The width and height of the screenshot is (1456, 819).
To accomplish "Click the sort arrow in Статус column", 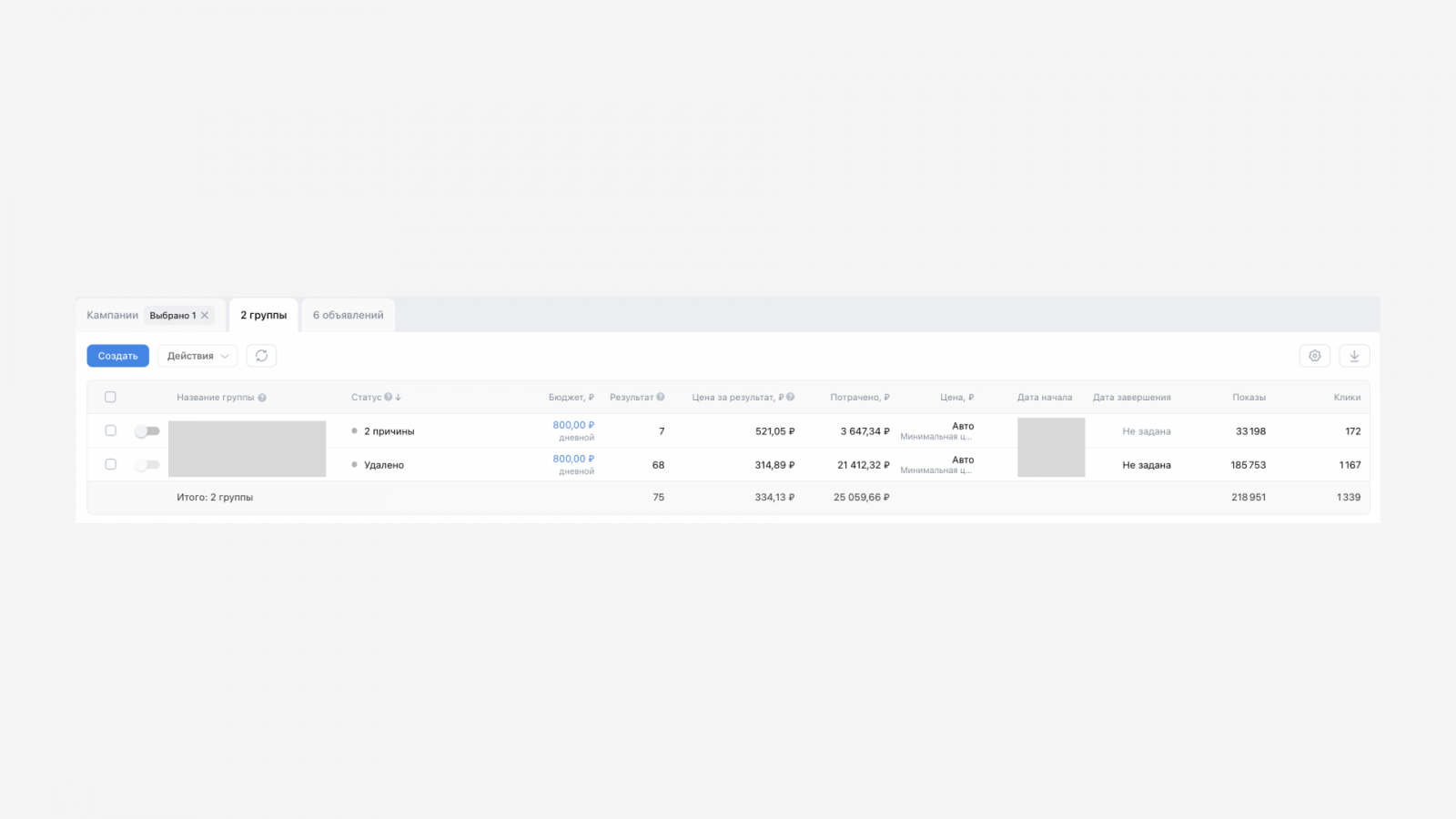I will coord(399,397).
